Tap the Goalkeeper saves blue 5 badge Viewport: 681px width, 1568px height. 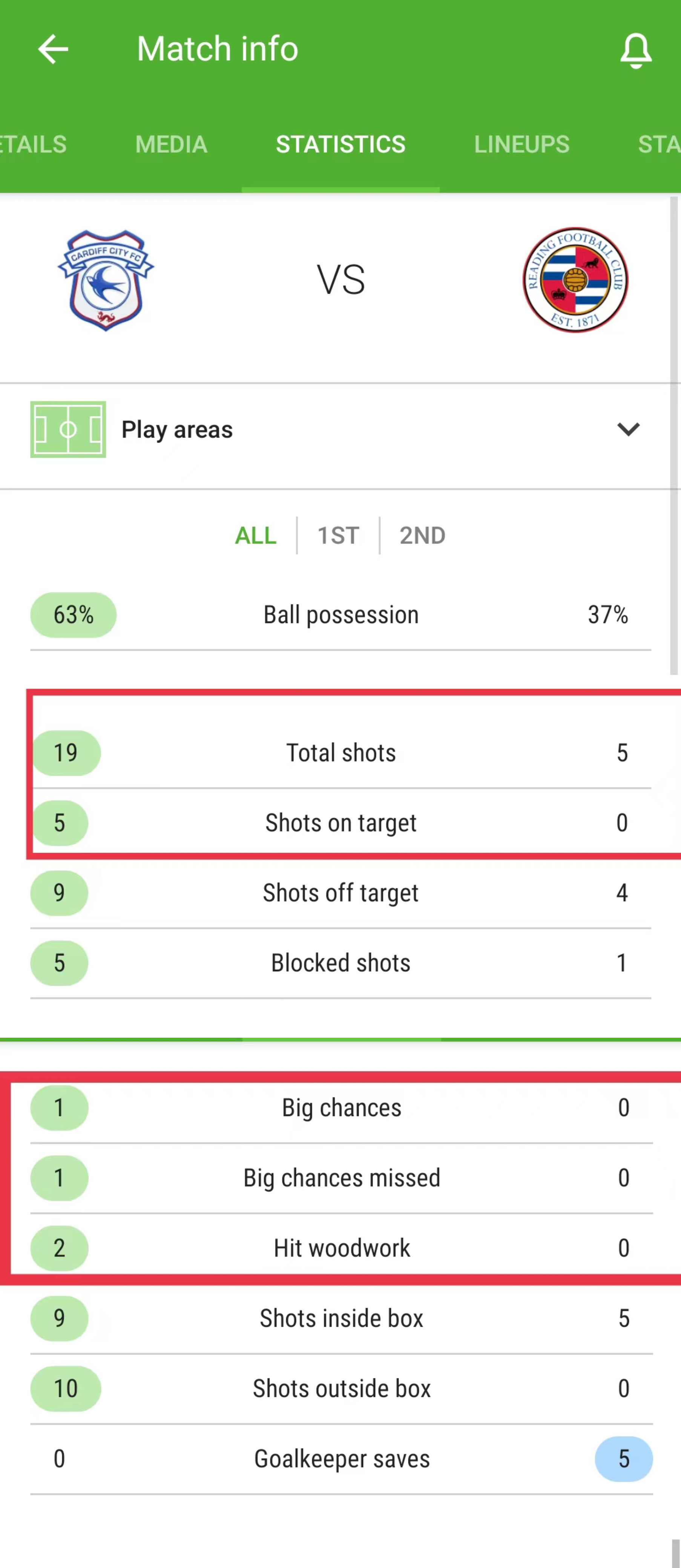pyautogui.click(x=624, y=1458)
